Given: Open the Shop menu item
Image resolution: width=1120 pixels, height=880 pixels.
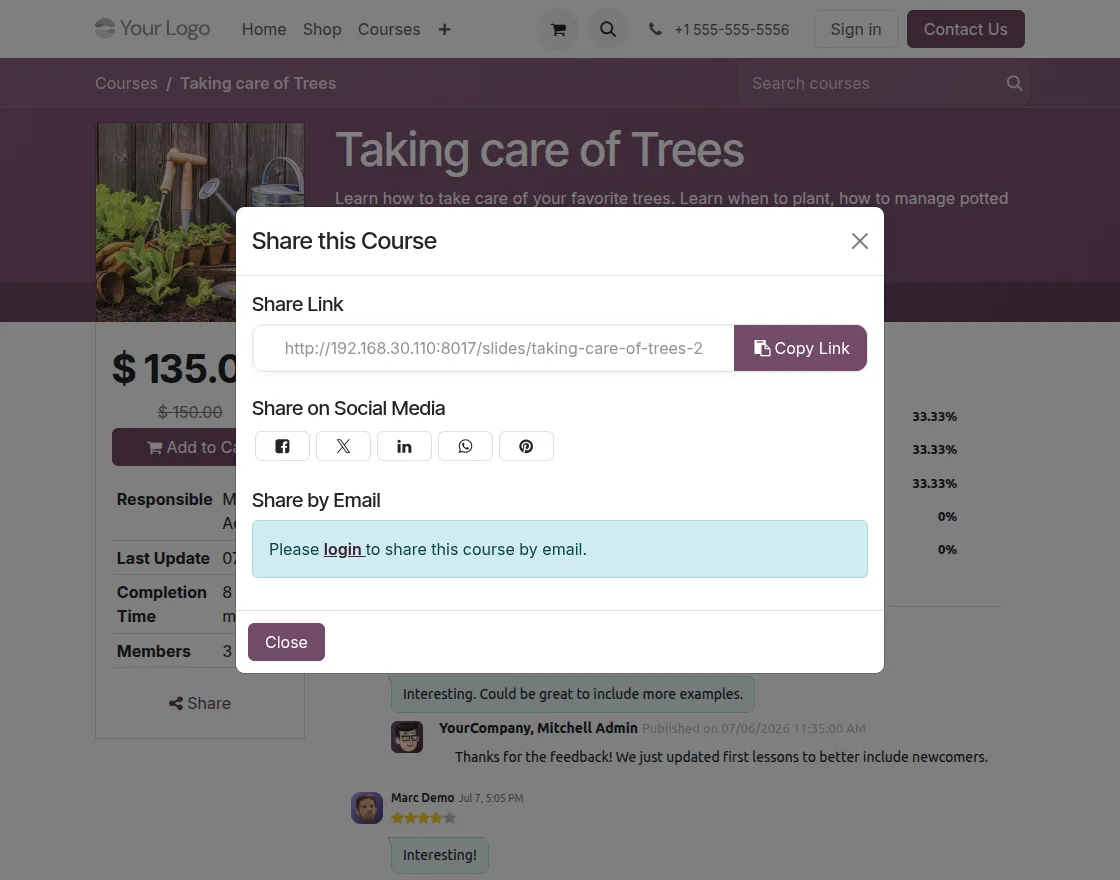Looking at the screenshot, I should (322, 29).
